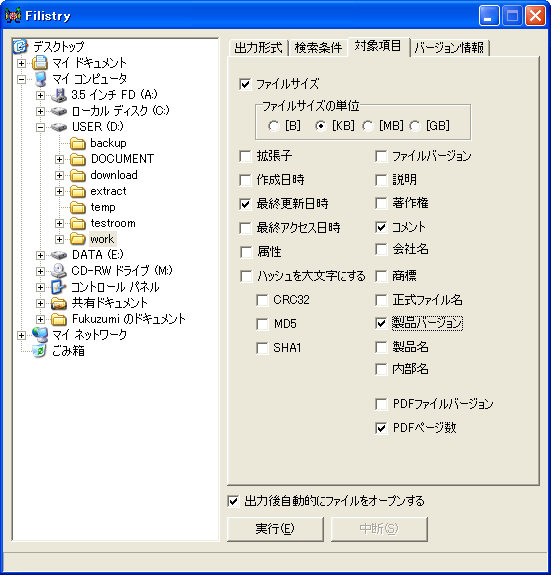
Task: Close the Filistry window
Action: pyautogui.click(x=535, y=16)
